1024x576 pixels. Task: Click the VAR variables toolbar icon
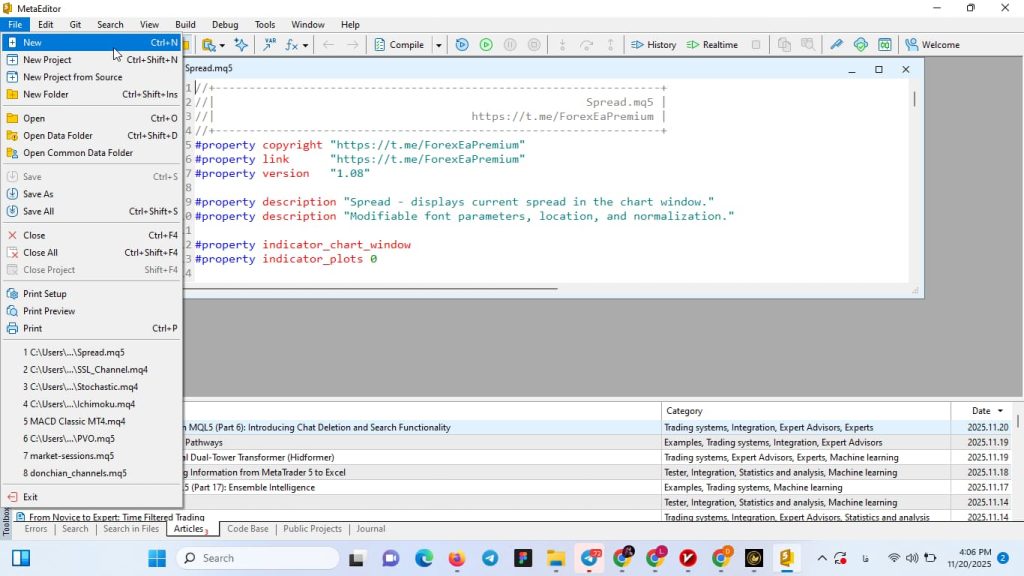[269, 44]
